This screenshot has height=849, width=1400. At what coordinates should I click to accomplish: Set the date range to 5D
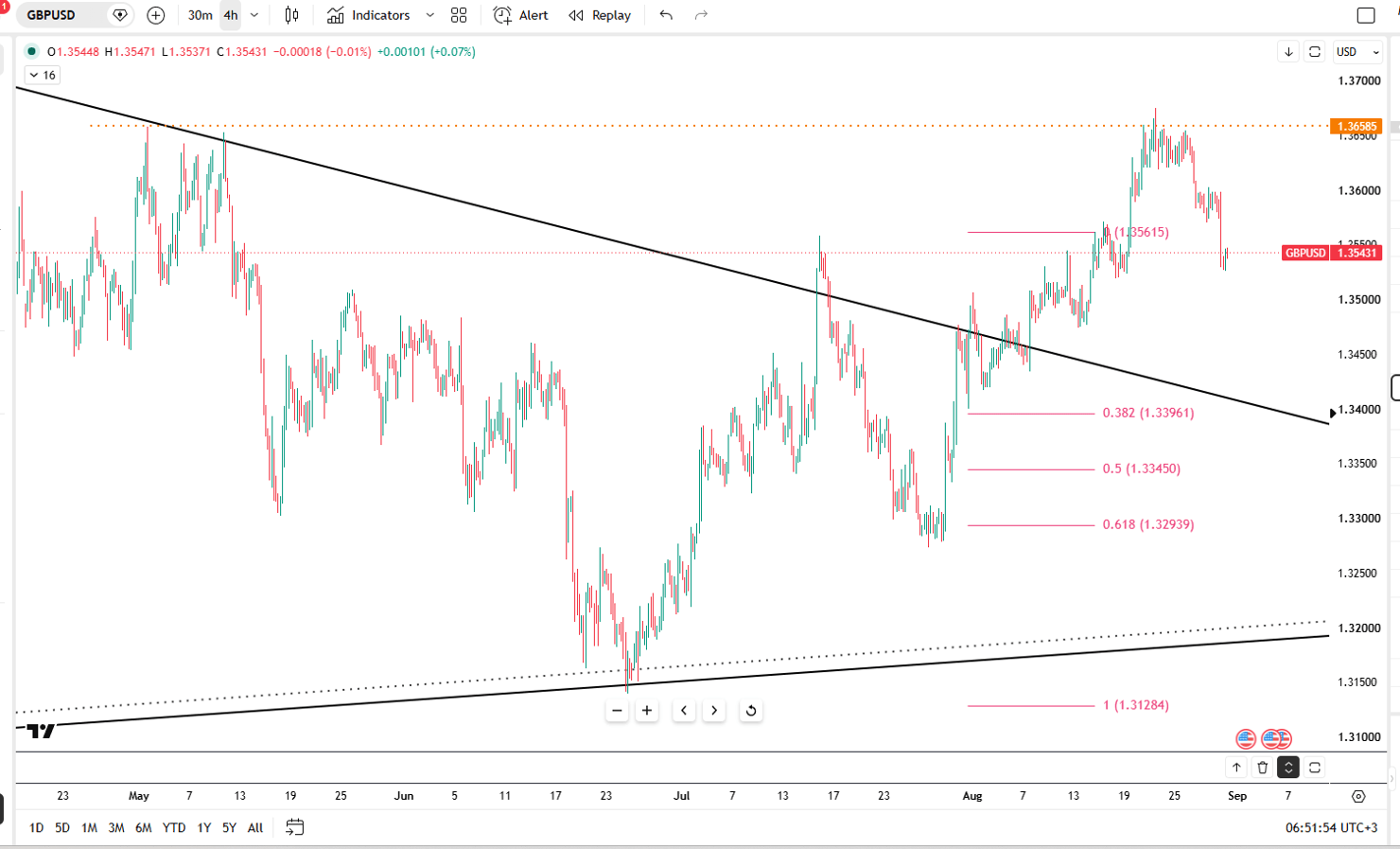coord(62,827)
